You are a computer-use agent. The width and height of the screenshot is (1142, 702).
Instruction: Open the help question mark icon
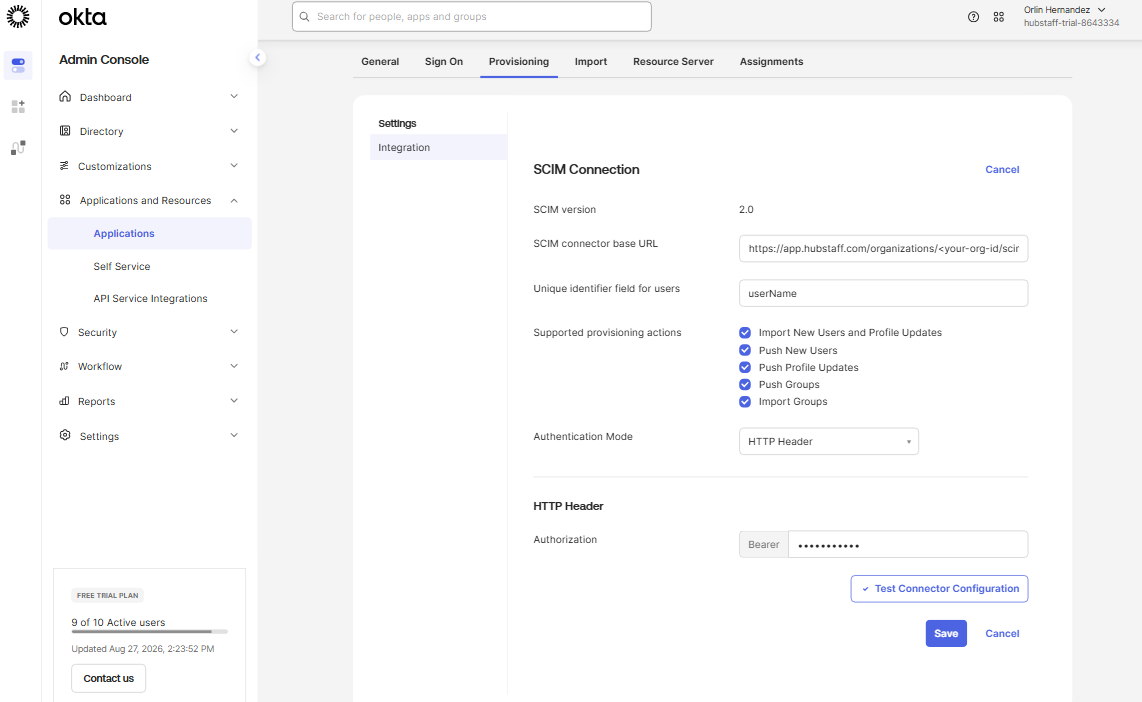973,17
